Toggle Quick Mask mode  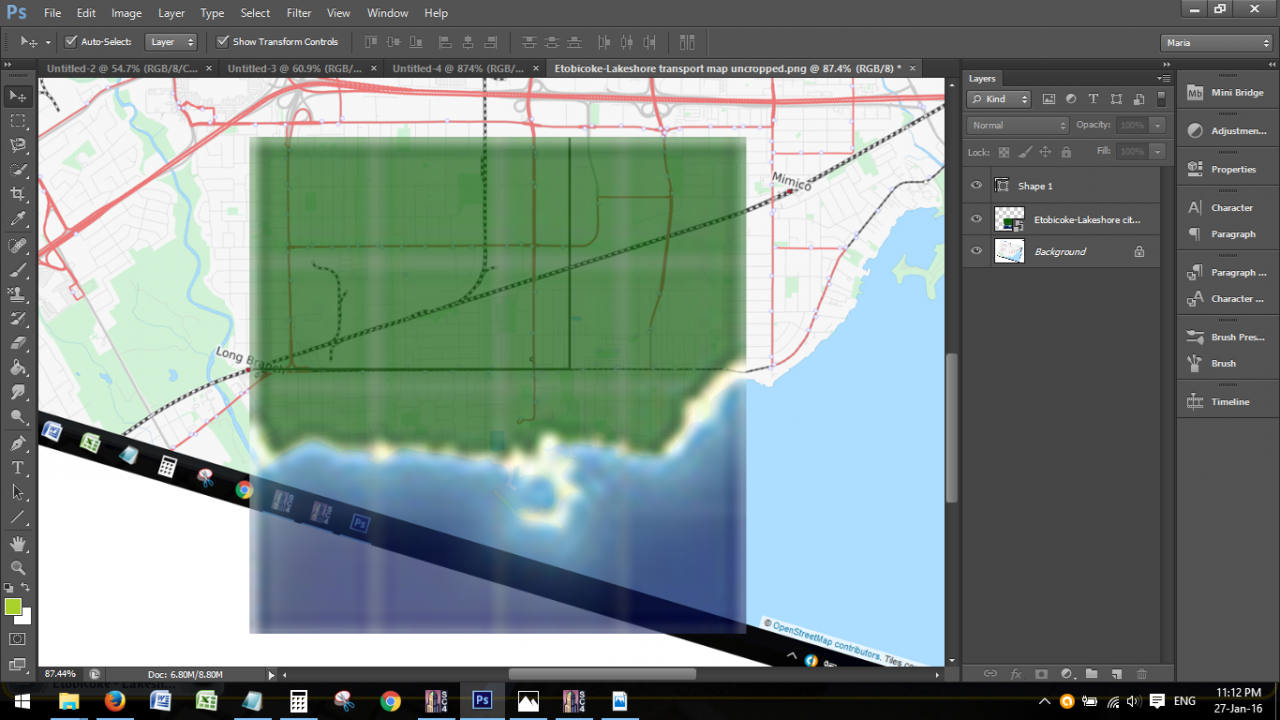click(x=18, y=639)
